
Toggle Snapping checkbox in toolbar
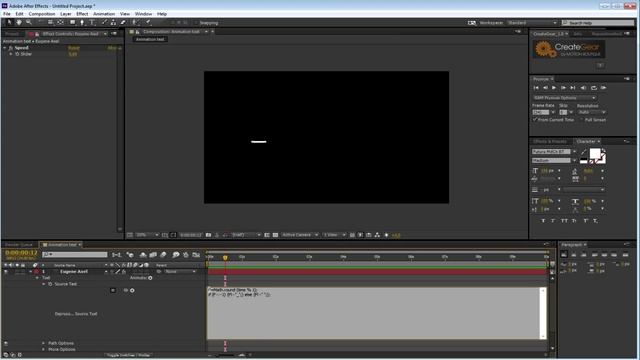coord(196,23)
